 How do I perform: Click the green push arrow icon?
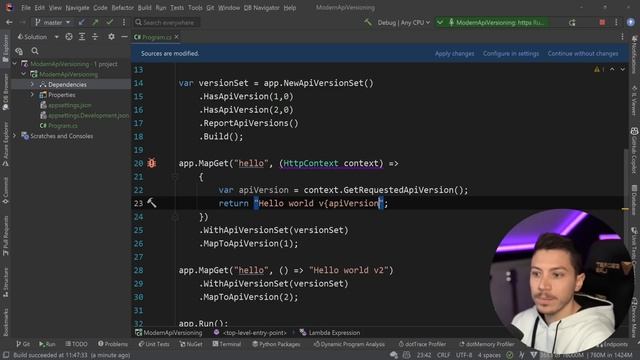click(96, 22)
